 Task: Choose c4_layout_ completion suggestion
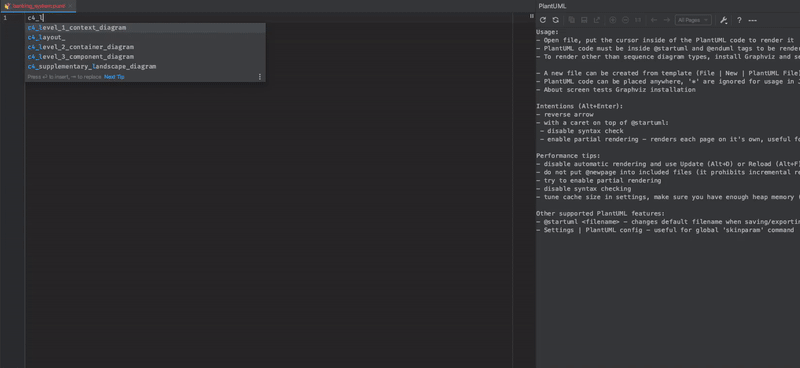click(145, 37)
